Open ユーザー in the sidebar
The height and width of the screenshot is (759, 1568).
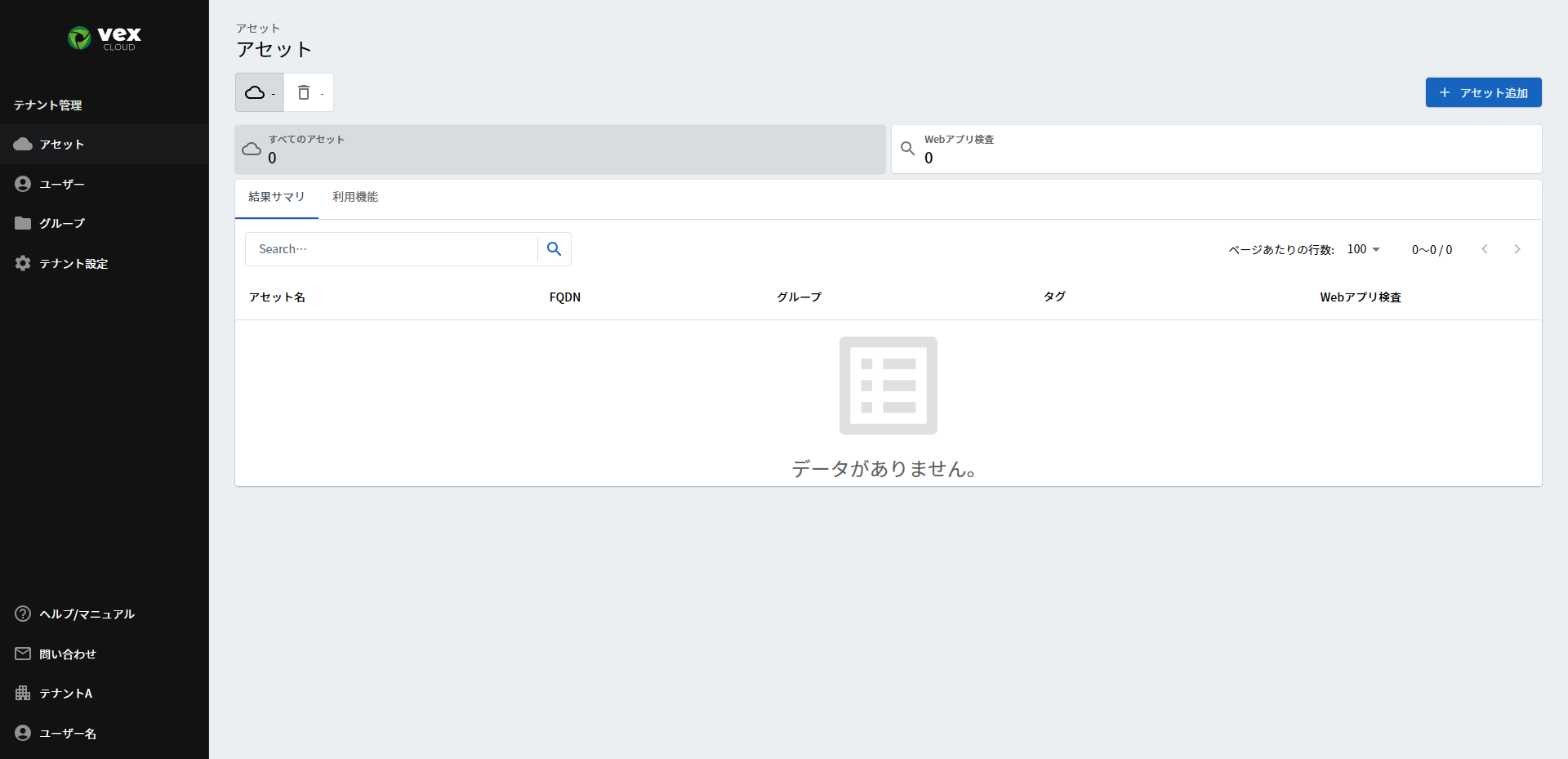[105, 185]
